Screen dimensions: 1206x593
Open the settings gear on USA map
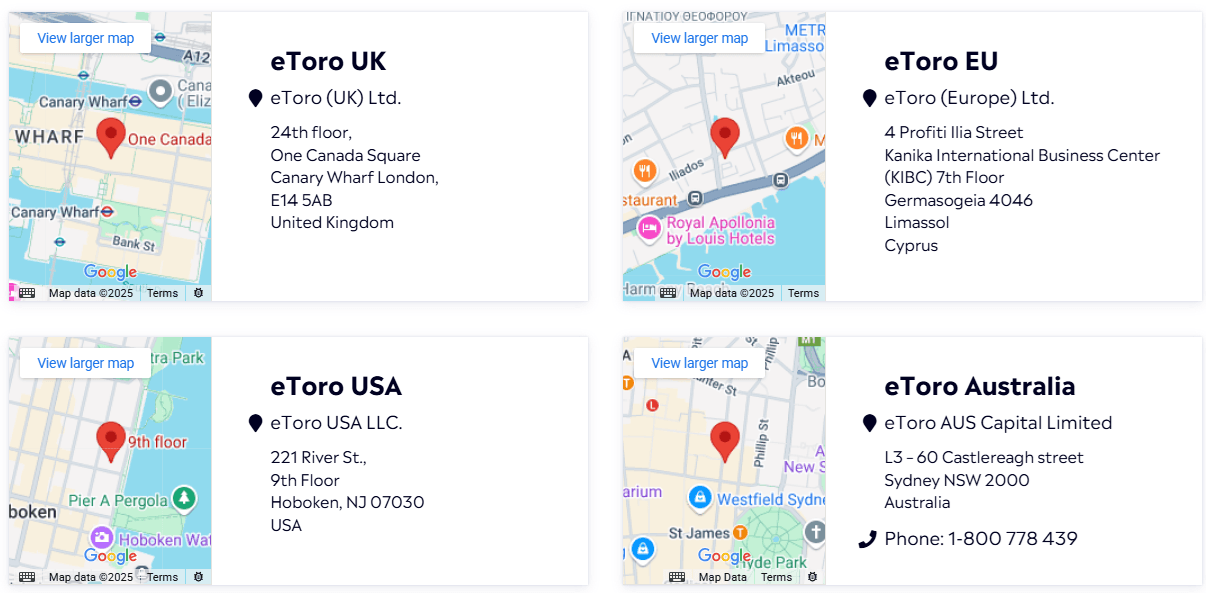pyautogui.click(x=198, y=577)
